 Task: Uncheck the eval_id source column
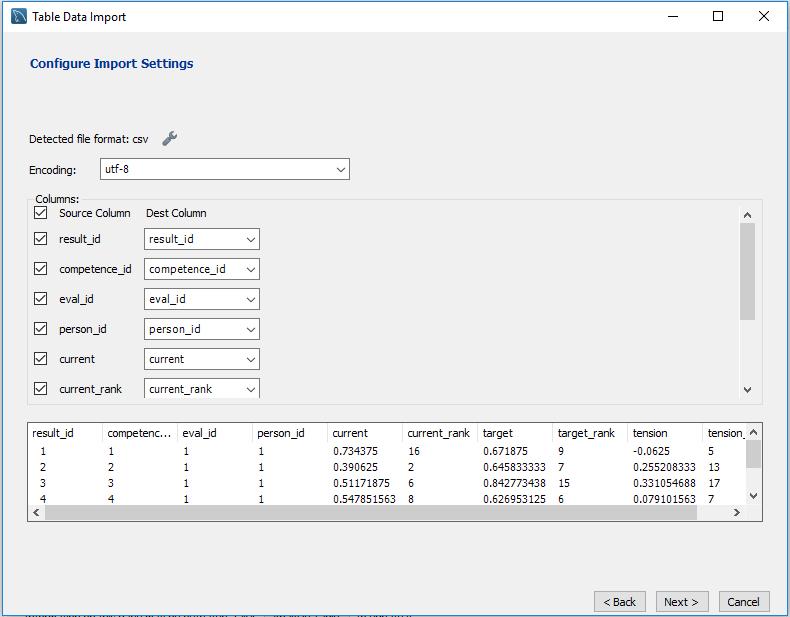(x=40, y=299)
